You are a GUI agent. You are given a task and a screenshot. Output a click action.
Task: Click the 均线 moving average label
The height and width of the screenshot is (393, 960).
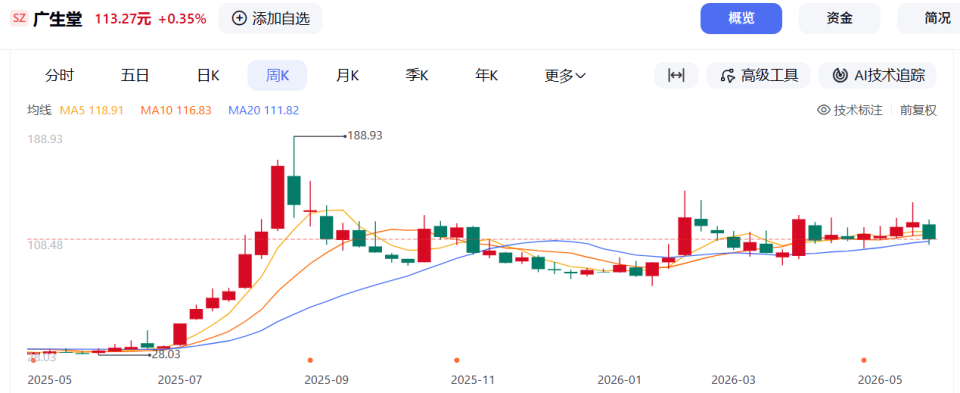(x=39, y=110)
